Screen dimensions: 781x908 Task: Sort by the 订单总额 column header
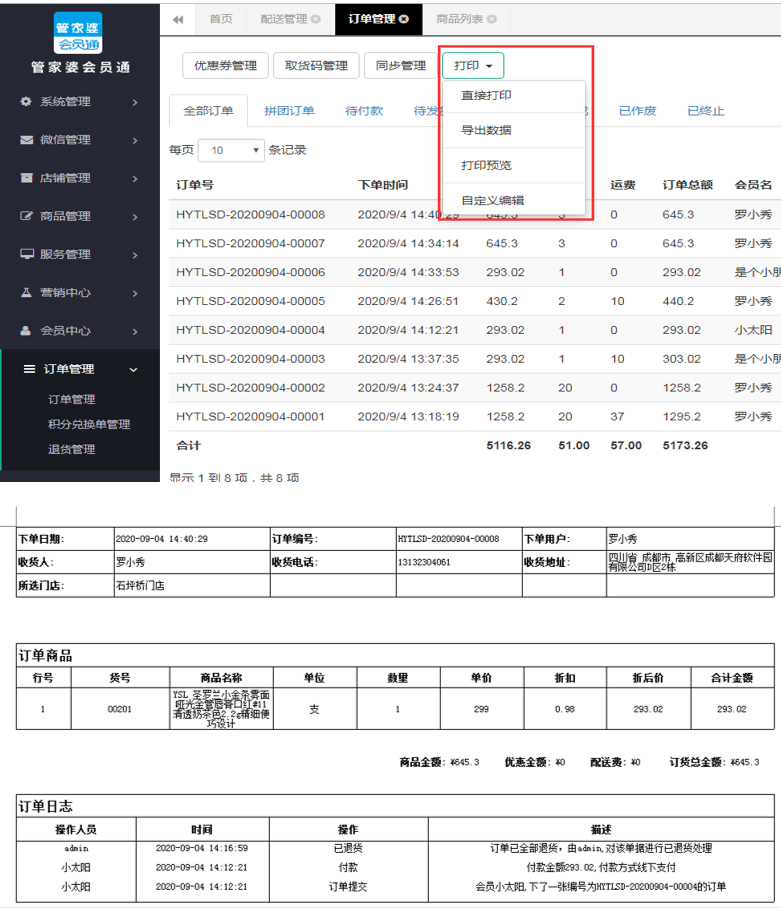[x=688, y=185]
